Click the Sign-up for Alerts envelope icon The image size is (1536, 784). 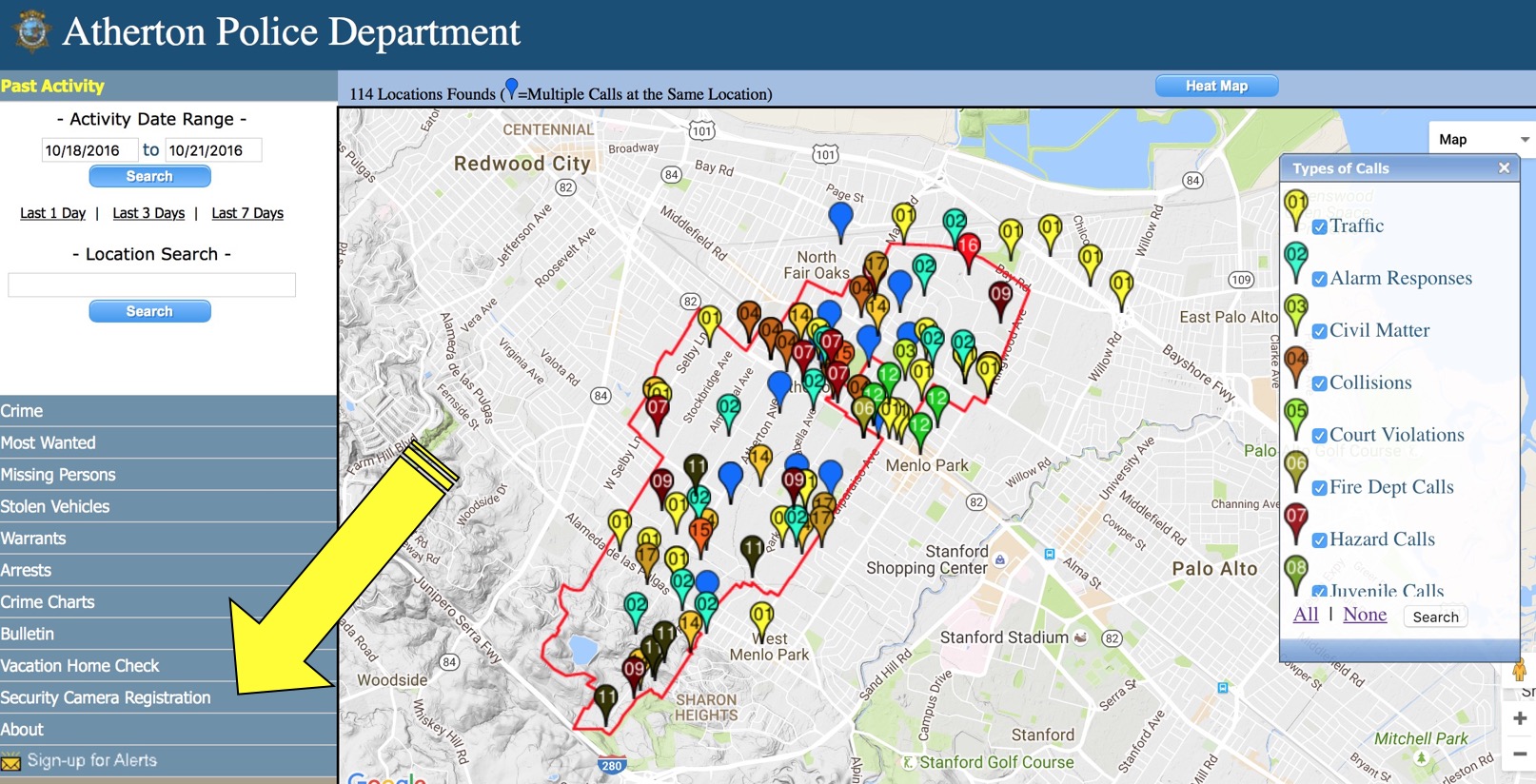tap(11, 762)
